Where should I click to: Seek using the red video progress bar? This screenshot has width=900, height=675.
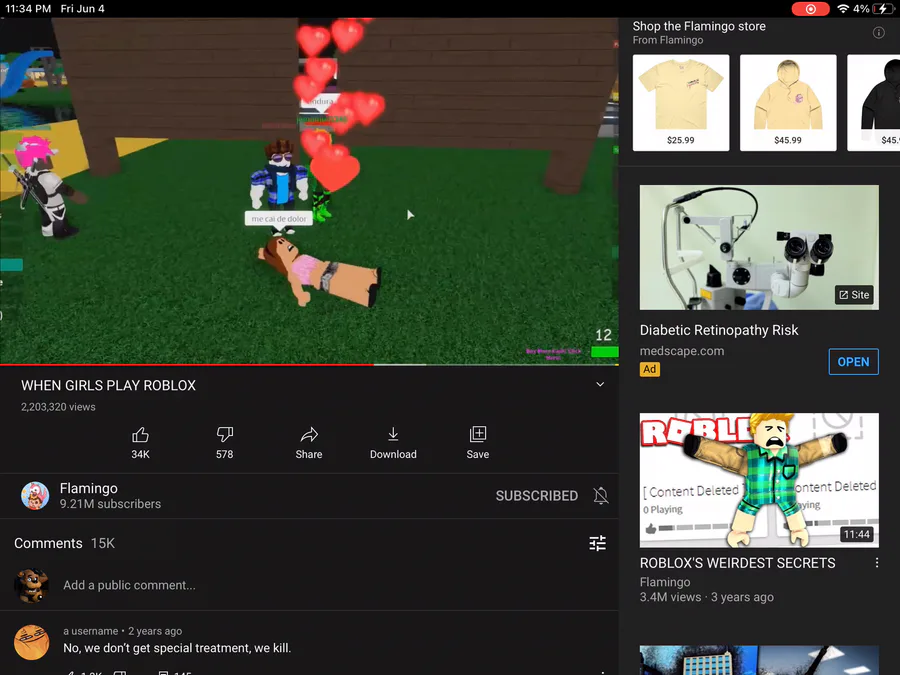point(309,364)
